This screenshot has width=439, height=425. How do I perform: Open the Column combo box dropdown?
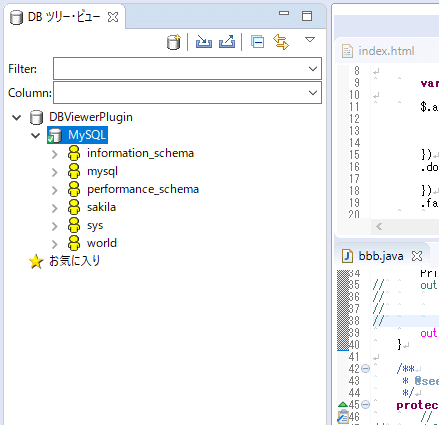pos(313,93)
